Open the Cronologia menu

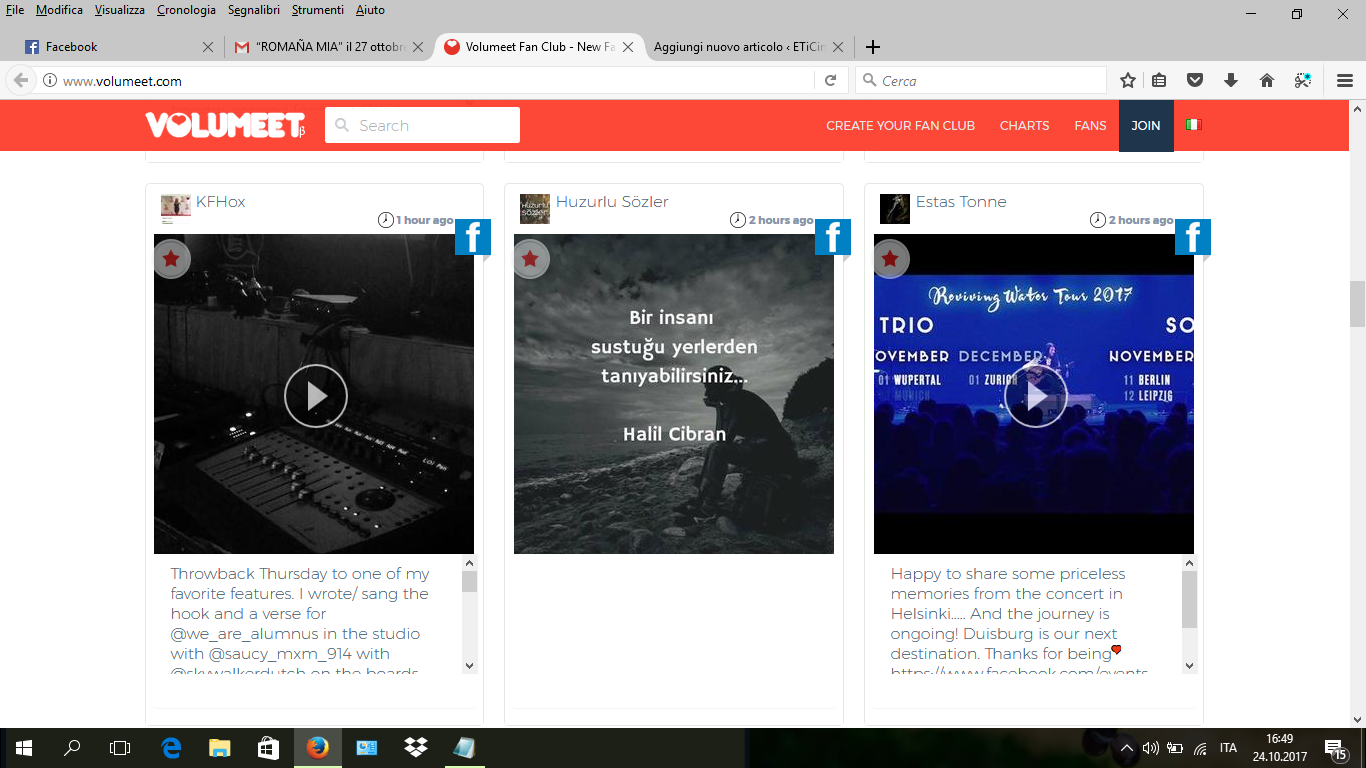tap(186, 10)
